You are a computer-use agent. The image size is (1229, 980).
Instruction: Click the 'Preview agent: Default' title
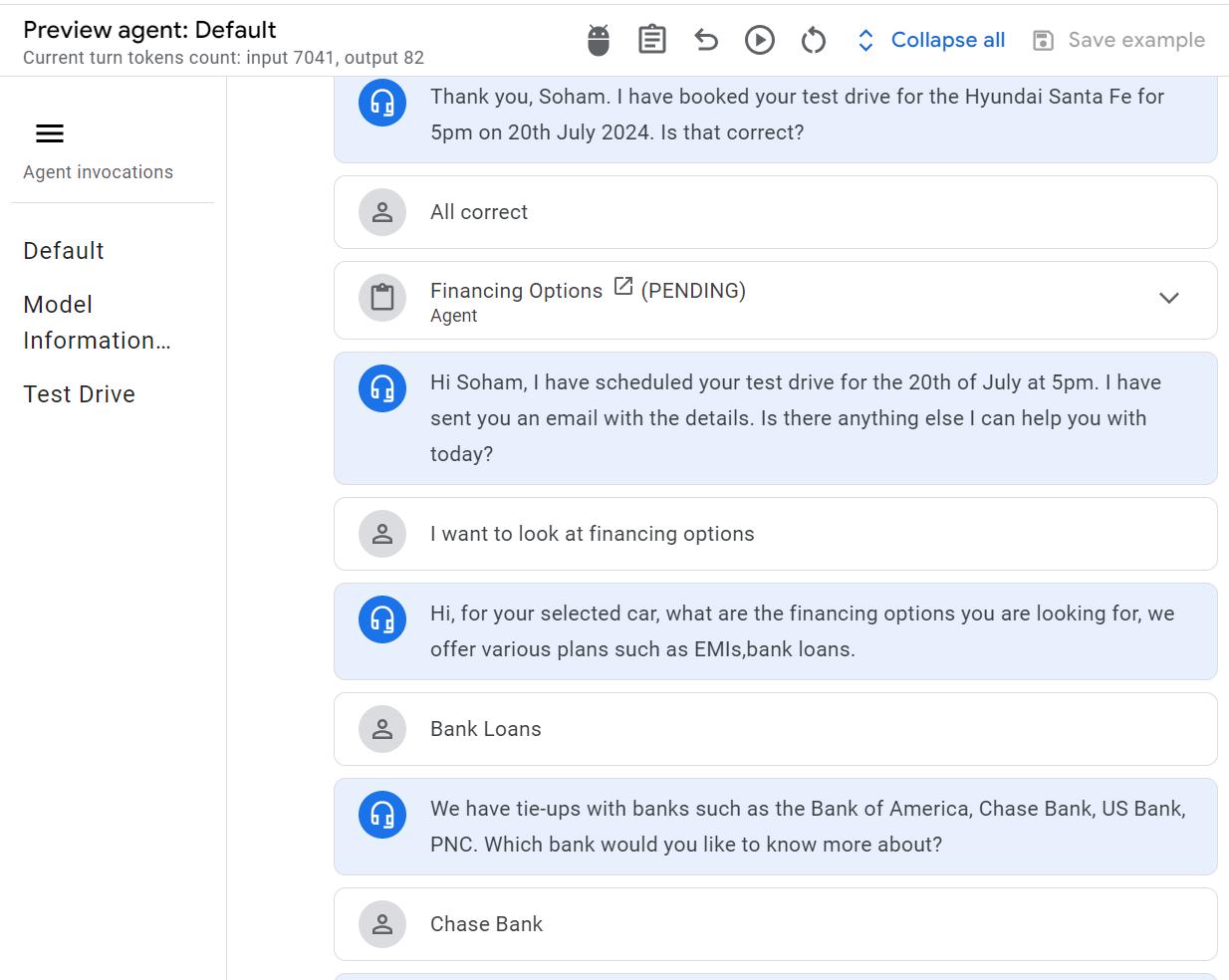(149, 30)
